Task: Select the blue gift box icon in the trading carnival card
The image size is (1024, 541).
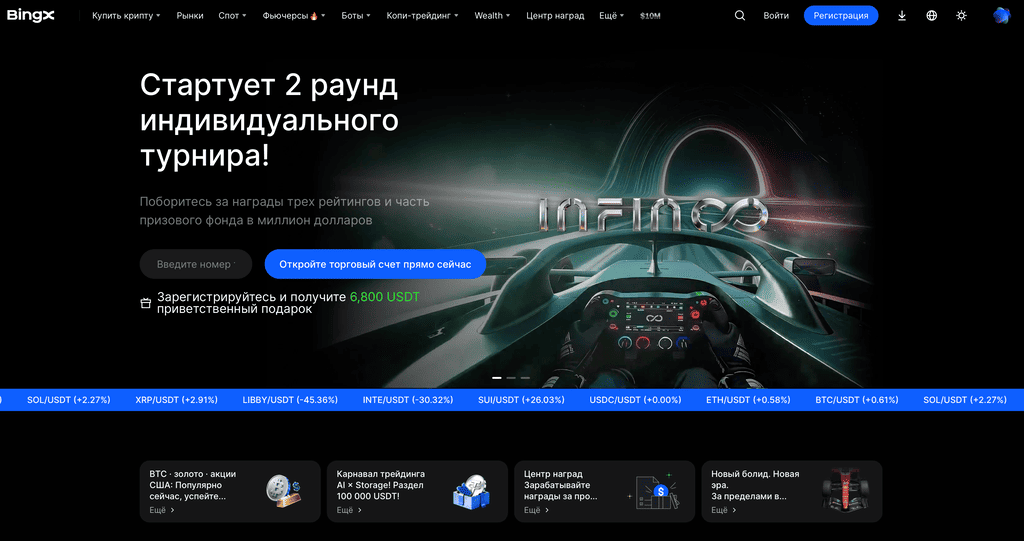Action: coord(471,491)
